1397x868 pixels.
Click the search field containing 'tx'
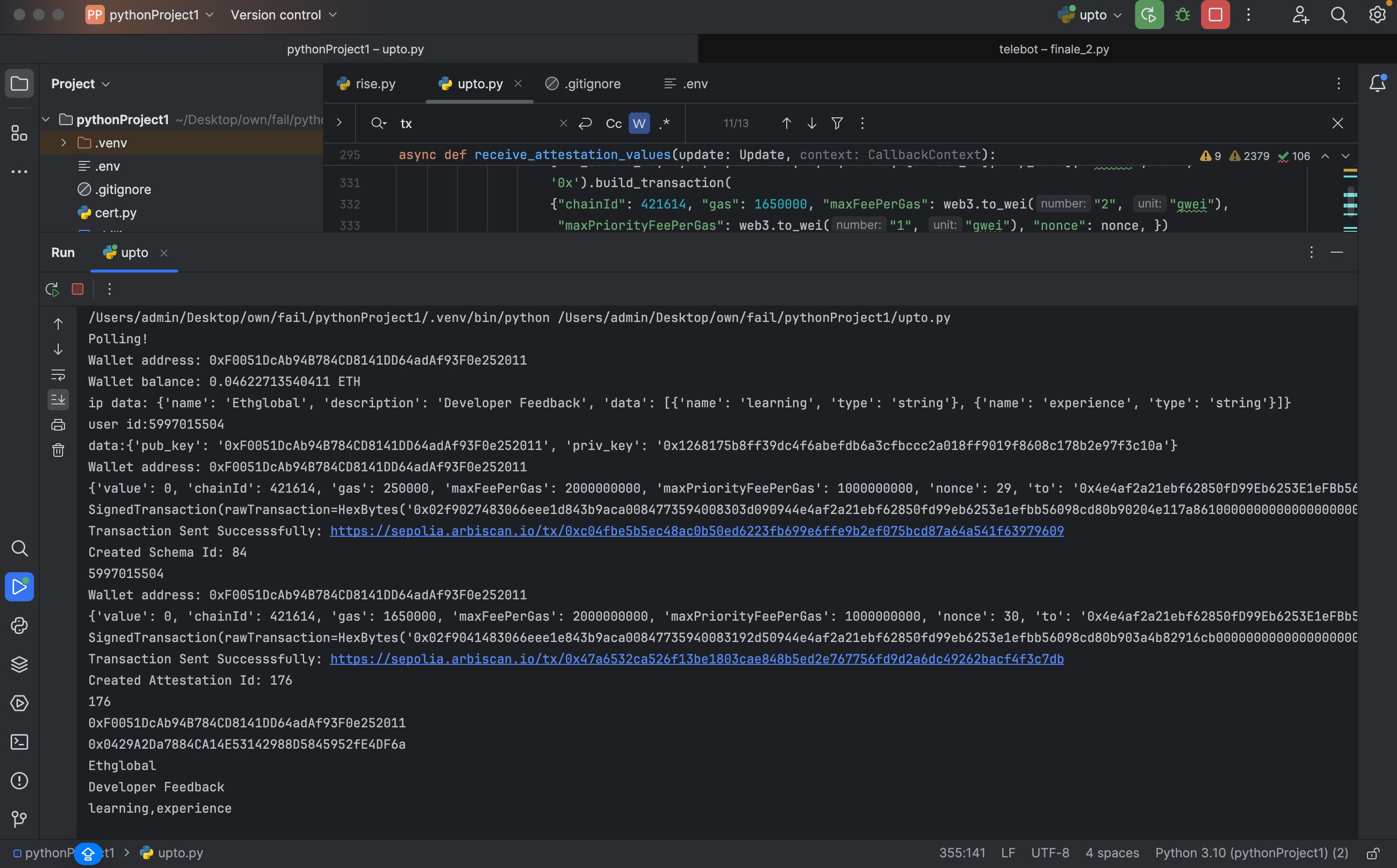pyautogui.click(x=476, y=124)
